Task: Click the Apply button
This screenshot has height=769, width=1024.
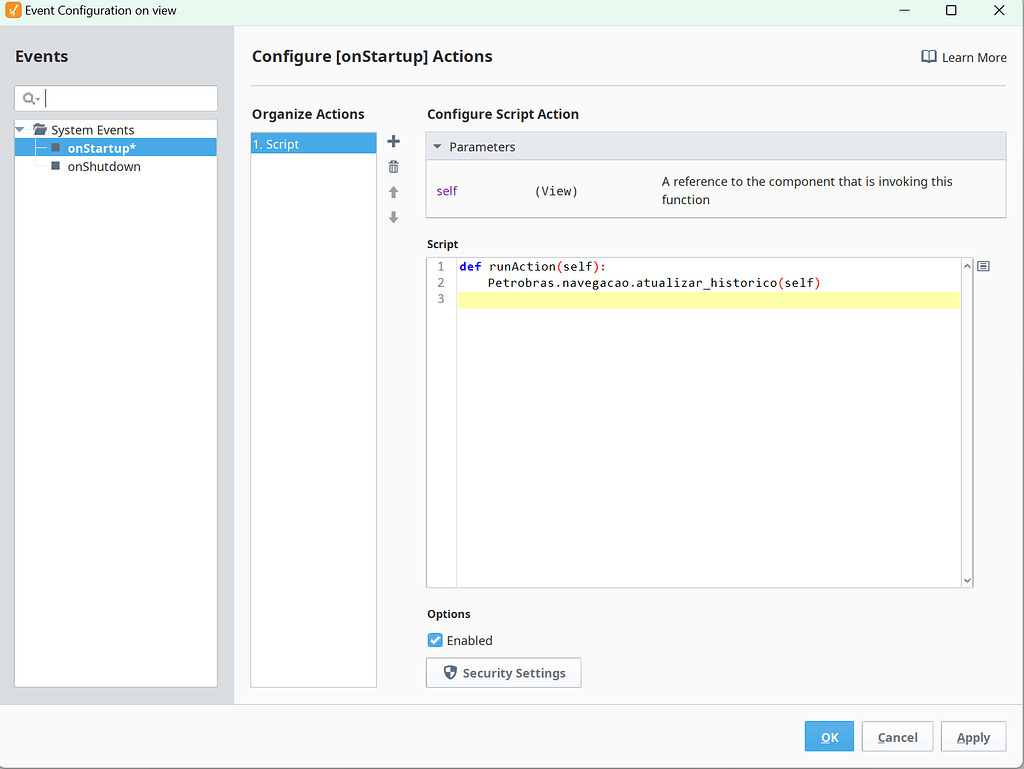Action: [973, 736]
